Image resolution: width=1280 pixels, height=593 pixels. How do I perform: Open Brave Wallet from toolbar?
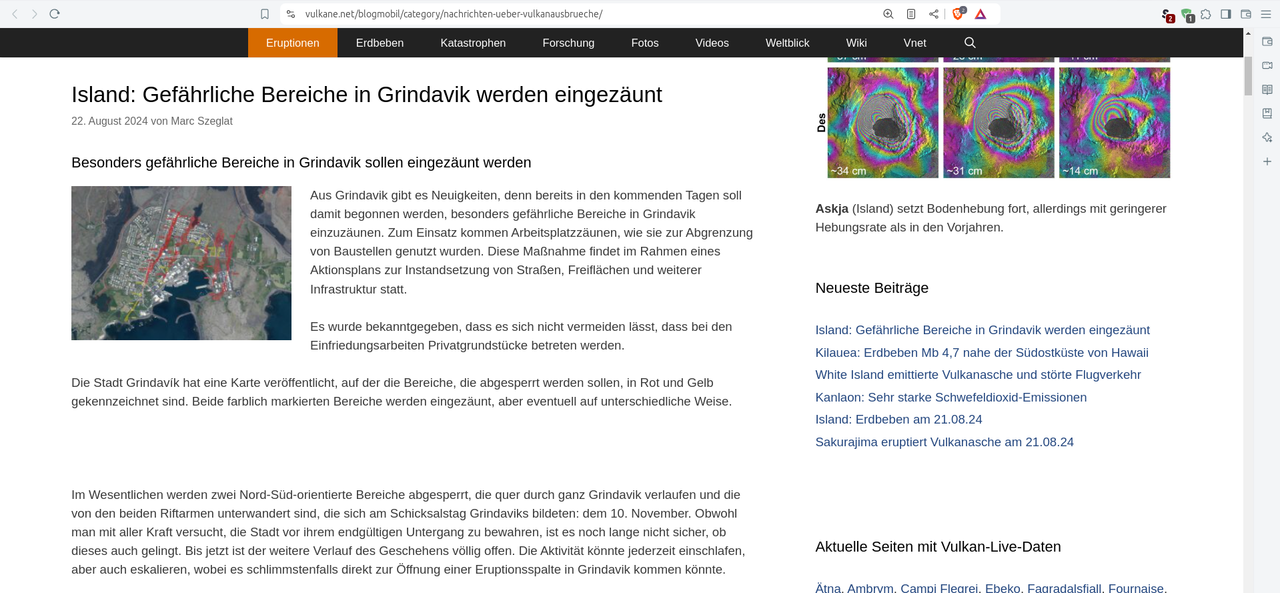(x=1246, y=14)
